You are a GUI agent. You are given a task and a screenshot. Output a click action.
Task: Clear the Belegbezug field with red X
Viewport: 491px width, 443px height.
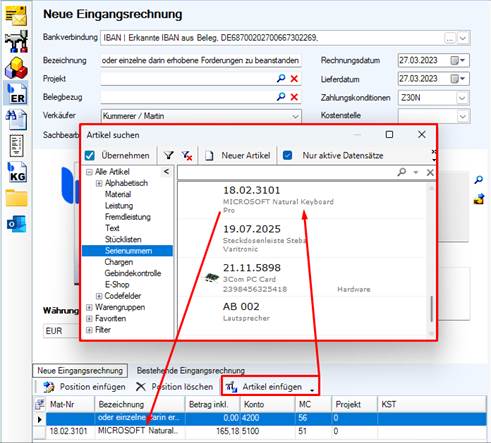click(x=294, y=97)
